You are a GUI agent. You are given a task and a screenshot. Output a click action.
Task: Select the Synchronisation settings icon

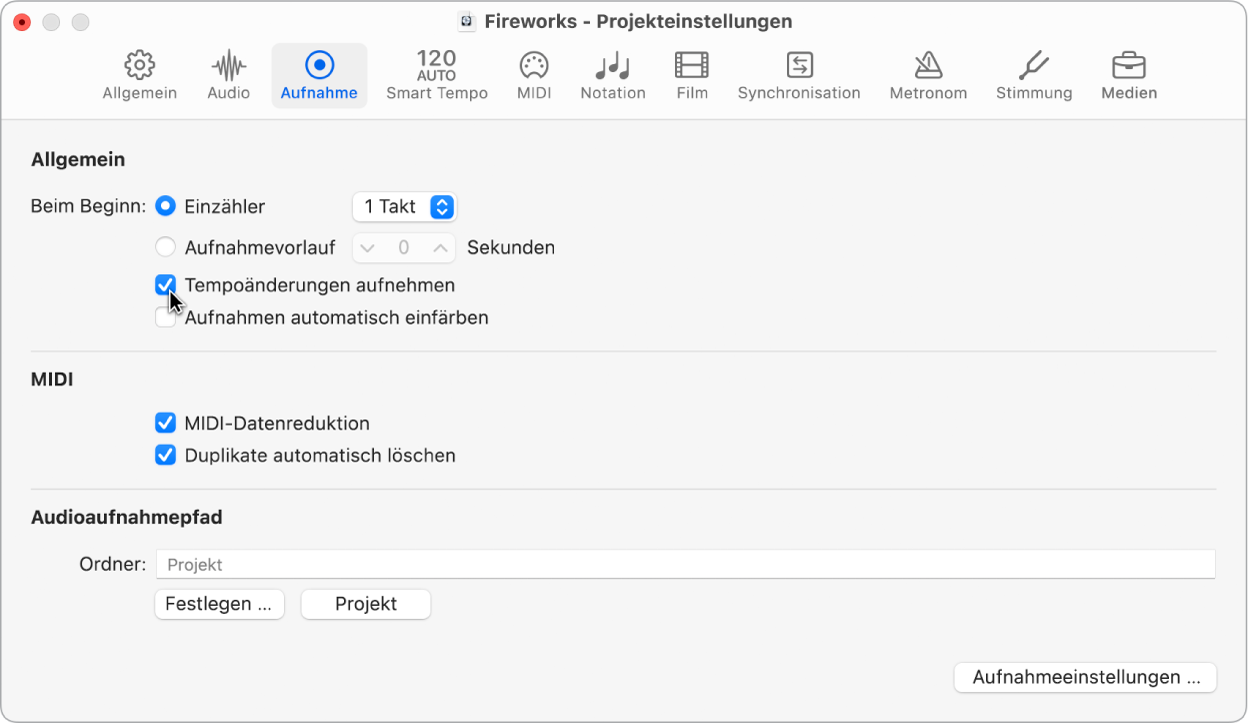pyautogui.click(x=798, y=75)
